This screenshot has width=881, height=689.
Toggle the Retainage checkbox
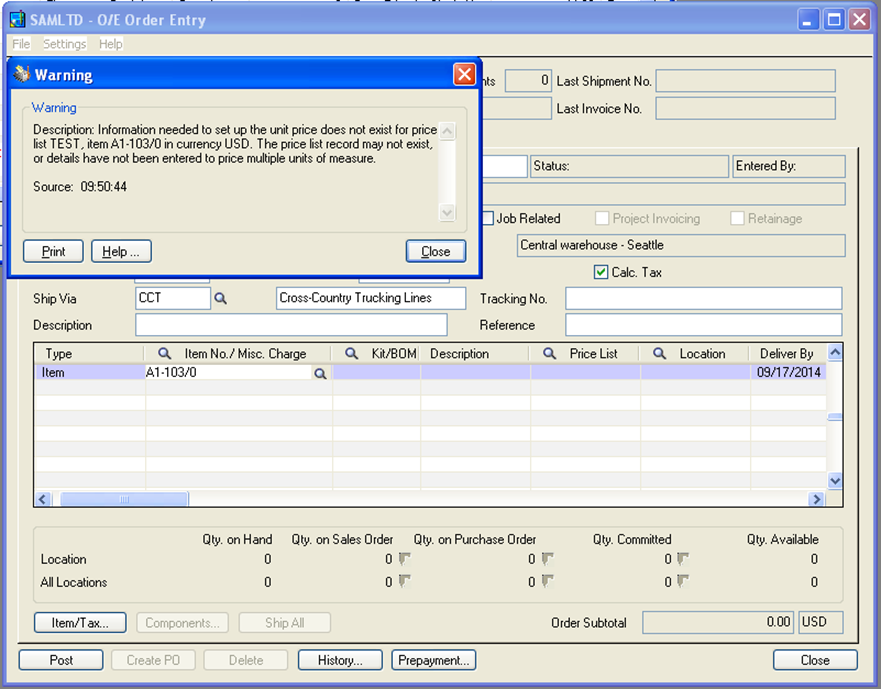737,218
